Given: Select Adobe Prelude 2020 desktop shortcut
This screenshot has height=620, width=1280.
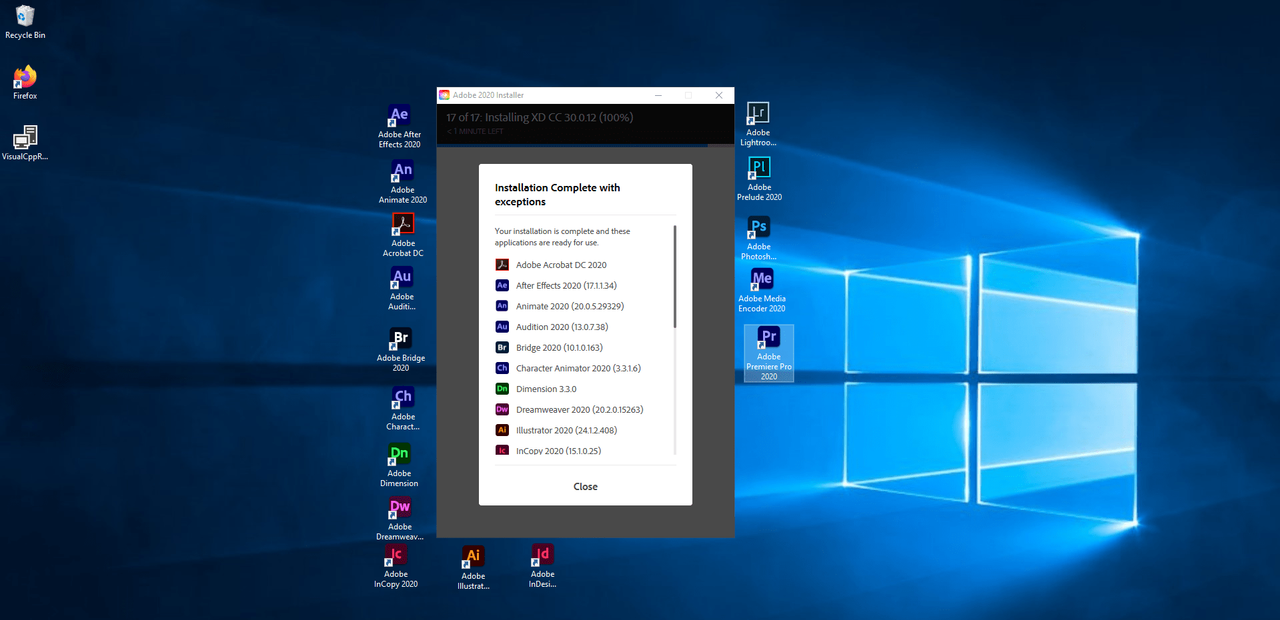Looking at the screenshot, I should click(x=759, y=180).
